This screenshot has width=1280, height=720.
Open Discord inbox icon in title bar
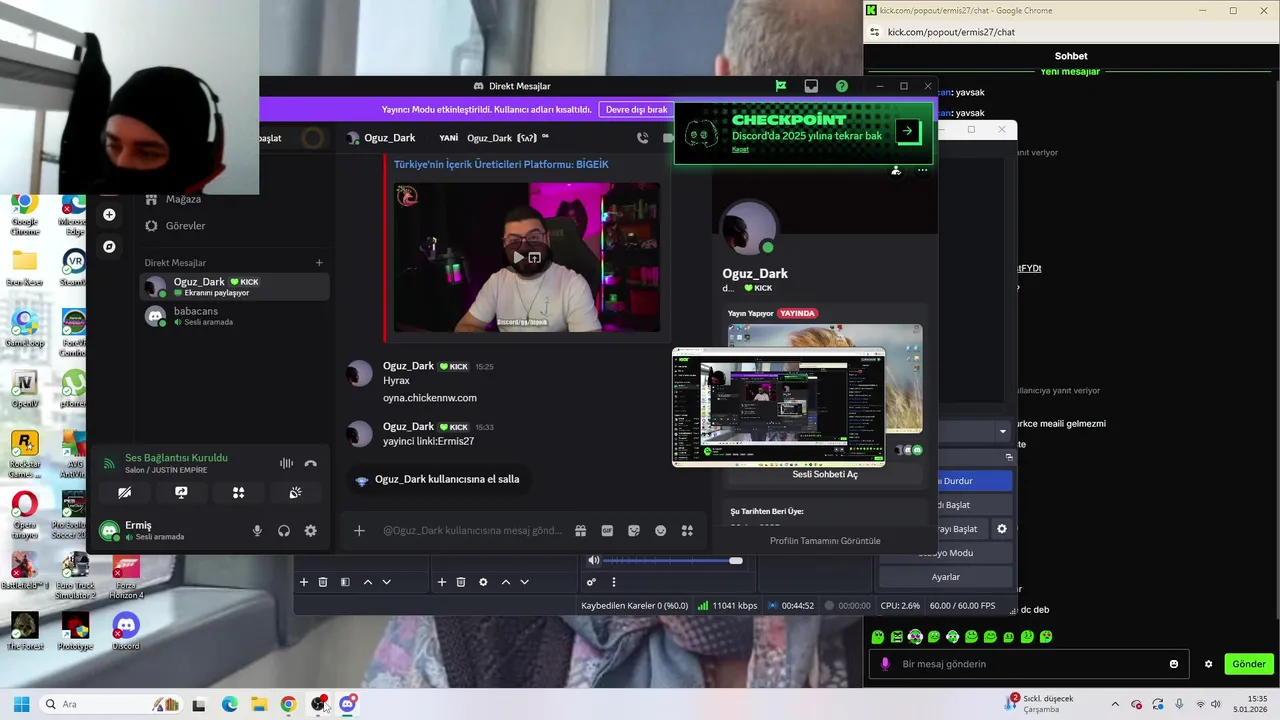[x=811, y=86]
